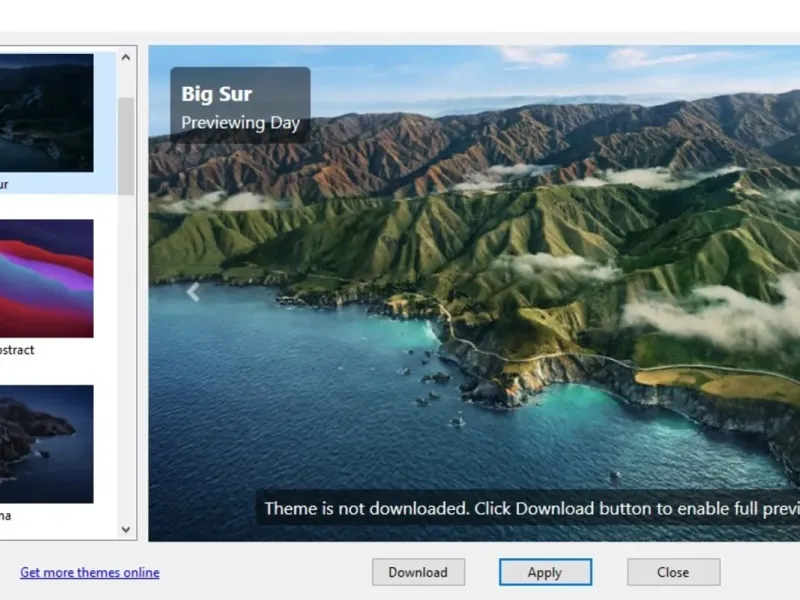Click the Download button
The height and width of the screenshot is (600, 800).
coord(418,572)
